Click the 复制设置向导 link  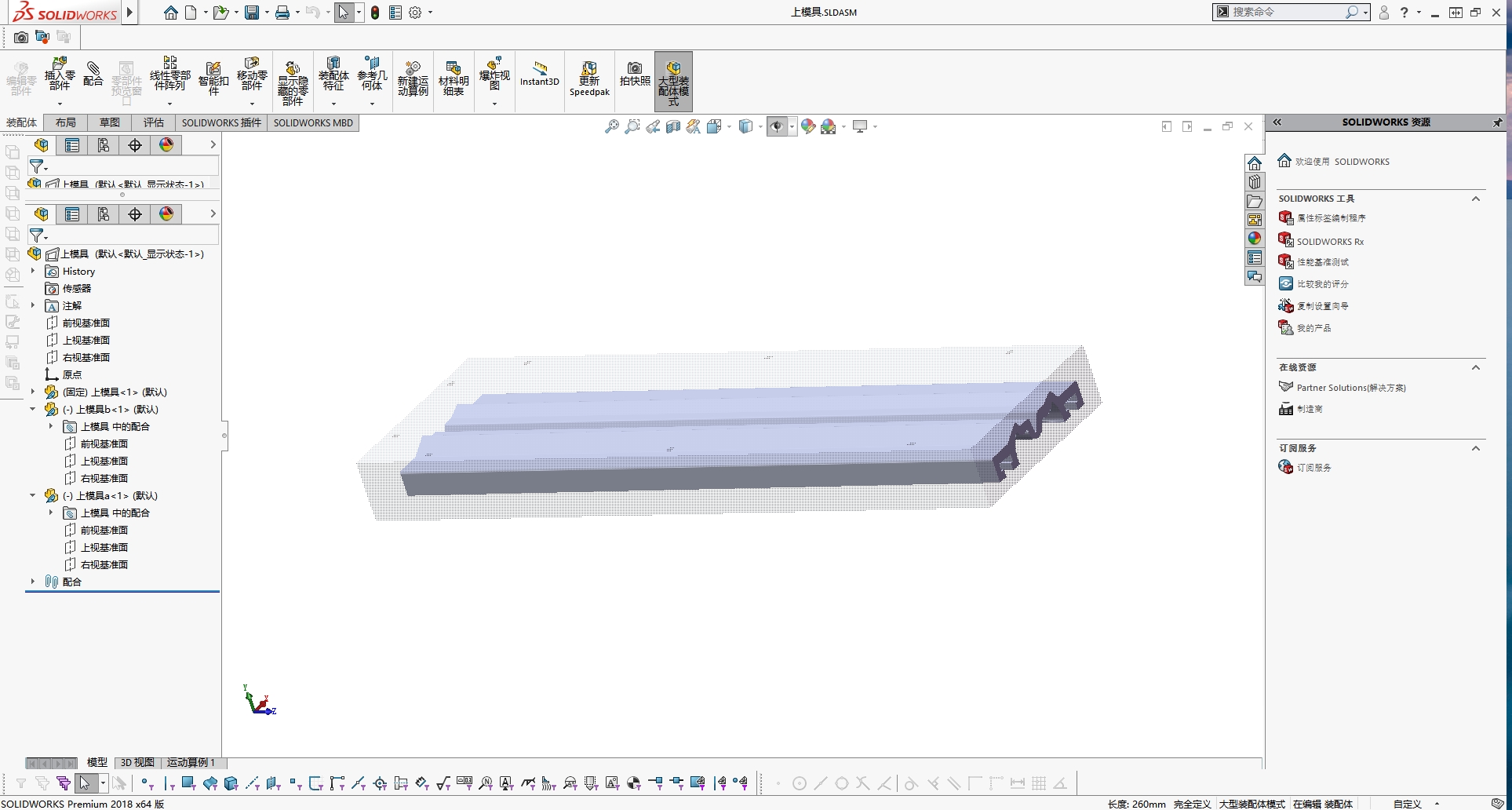coord(1322,306)
